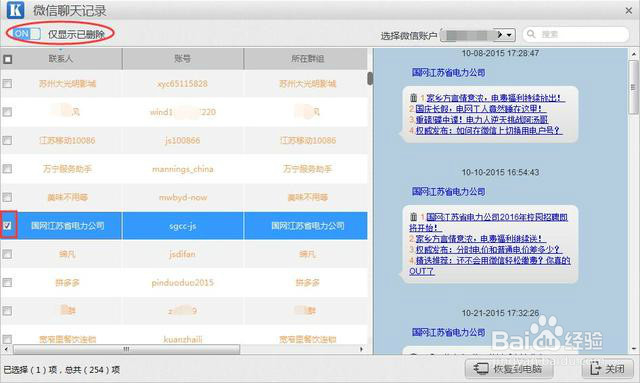Sort by the 账号 column header
Image resolution: width=640 pixels, height=383 pixels.
[x=182, y=59]
